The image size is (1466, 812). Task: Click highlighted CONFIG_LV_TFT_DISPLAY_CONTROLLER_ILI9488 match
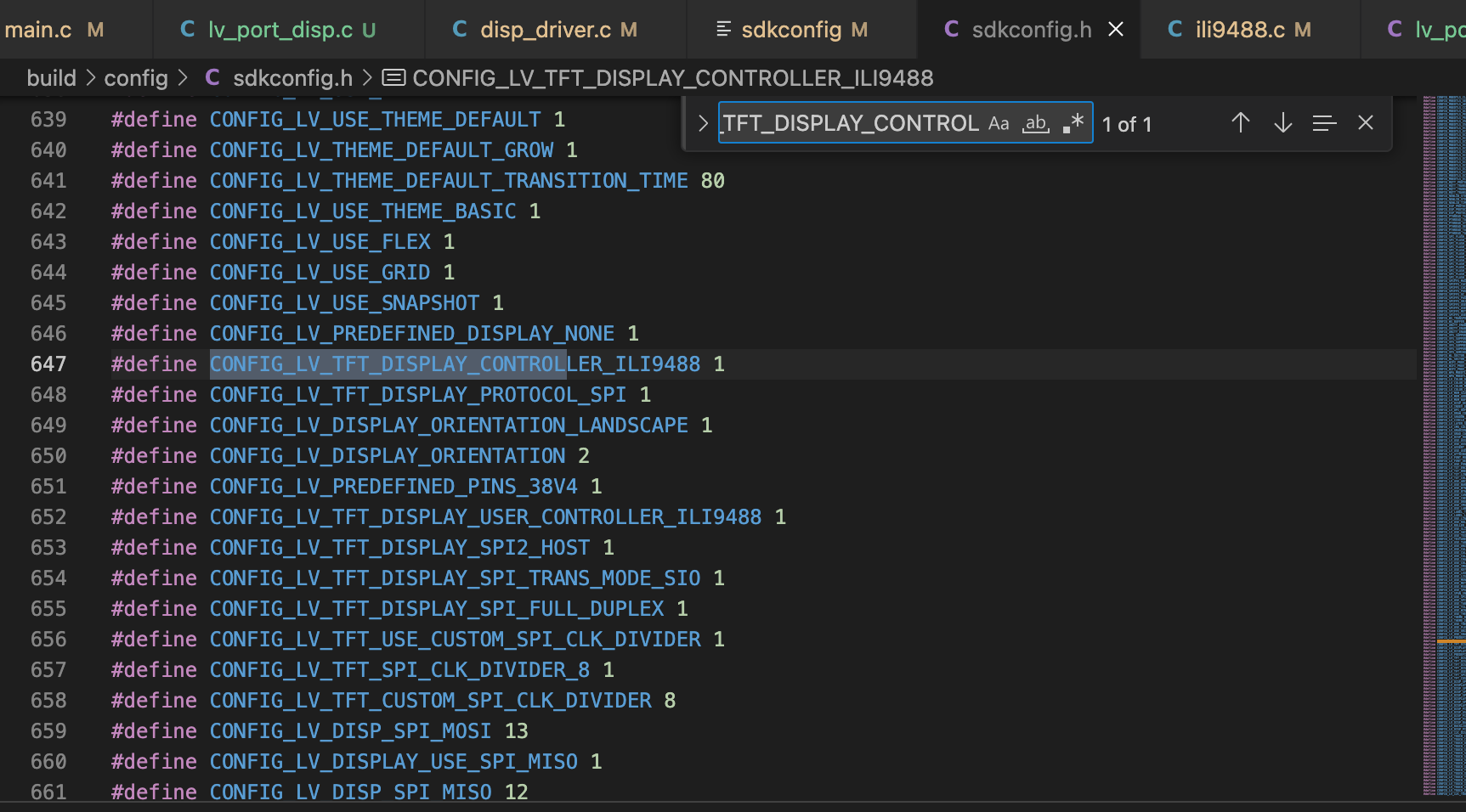click(456, 364)
